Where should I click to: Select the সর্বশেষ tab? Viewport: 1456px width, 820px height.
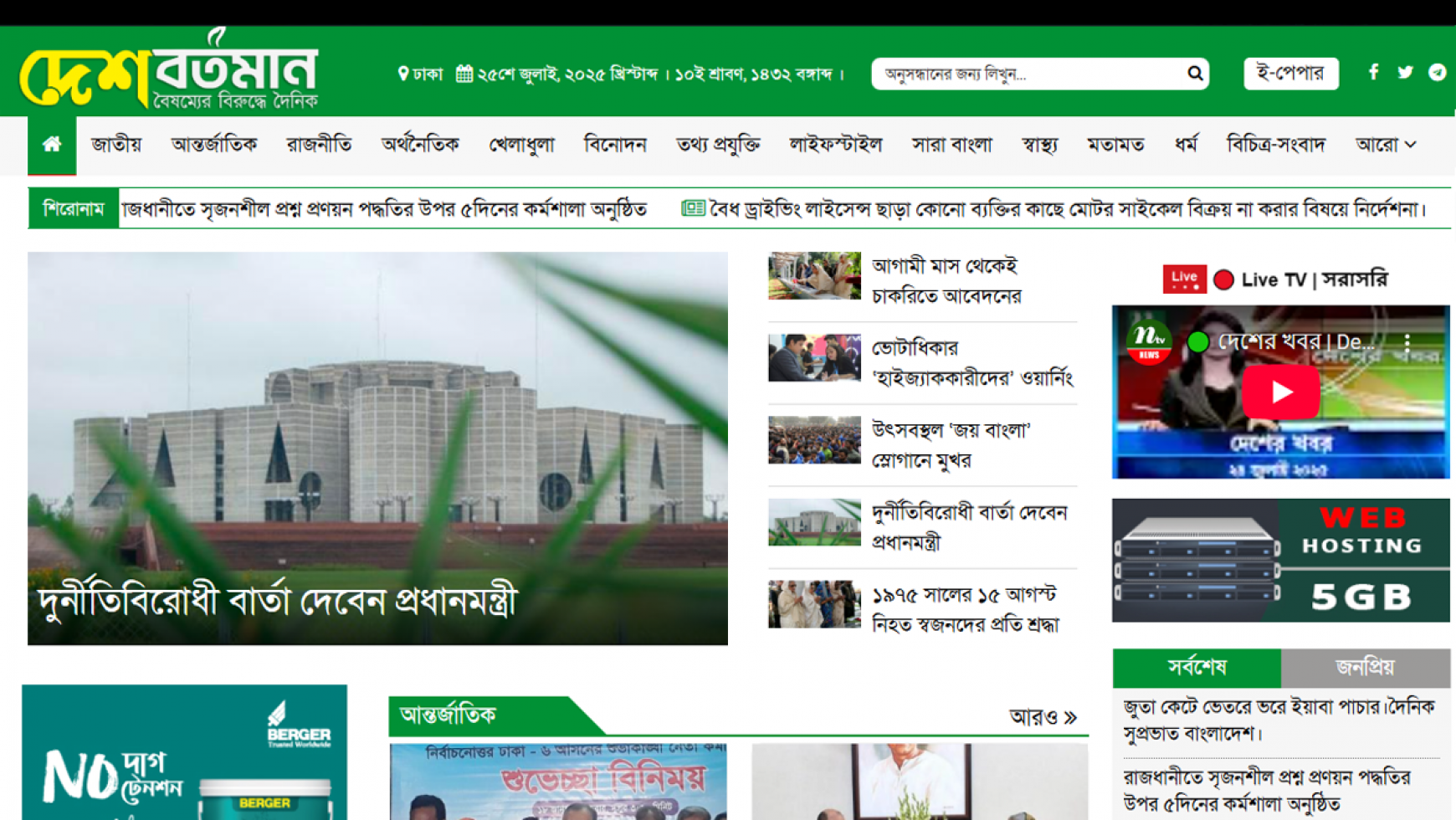pos(1196,668)
